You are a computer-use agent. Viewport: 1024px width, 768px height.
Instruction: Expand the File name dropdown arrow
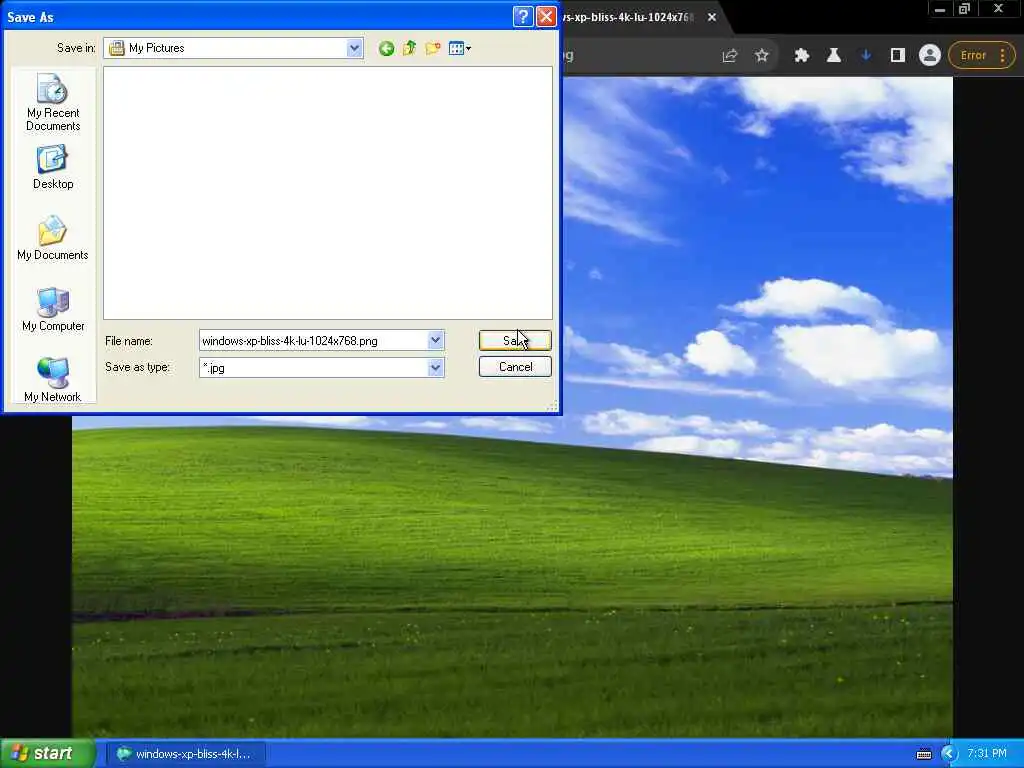tap(436, 340)
